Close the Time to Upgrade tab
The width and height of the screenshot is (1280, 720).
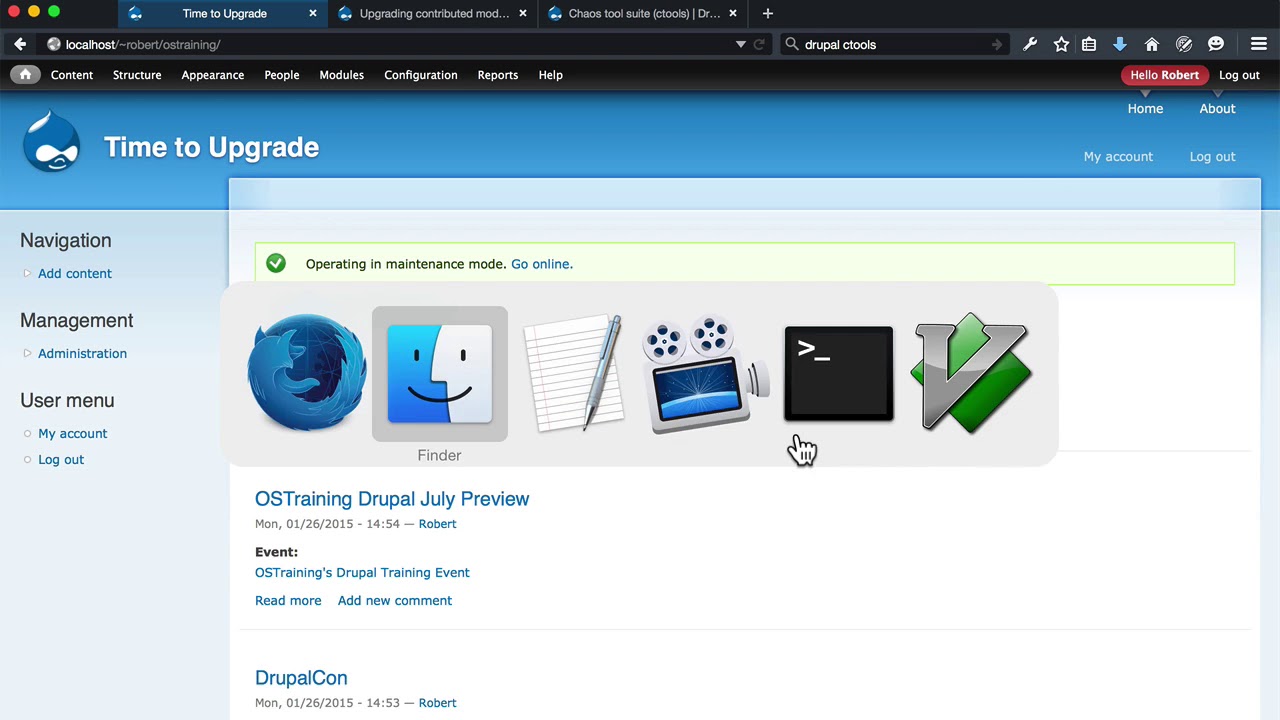pos(313,14)
